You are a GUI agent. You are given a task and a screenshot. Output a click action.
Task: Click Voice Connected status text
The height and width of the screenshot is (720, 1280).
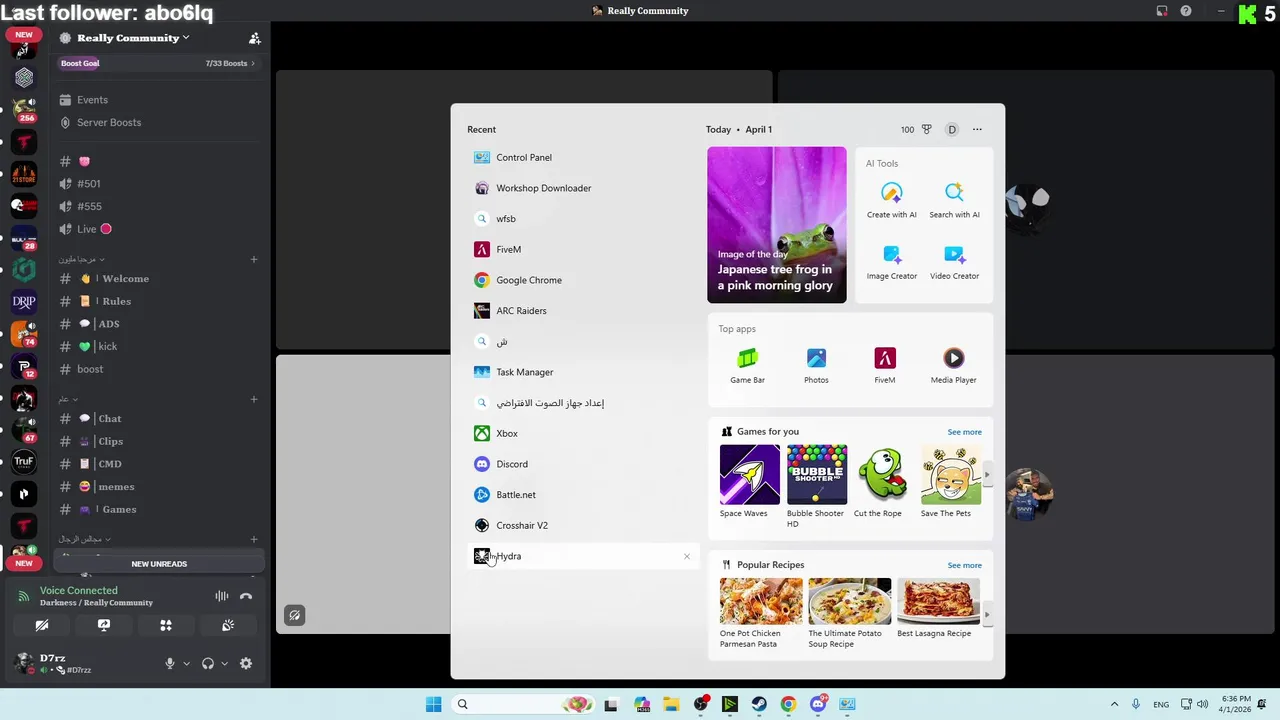pos(78,591)
